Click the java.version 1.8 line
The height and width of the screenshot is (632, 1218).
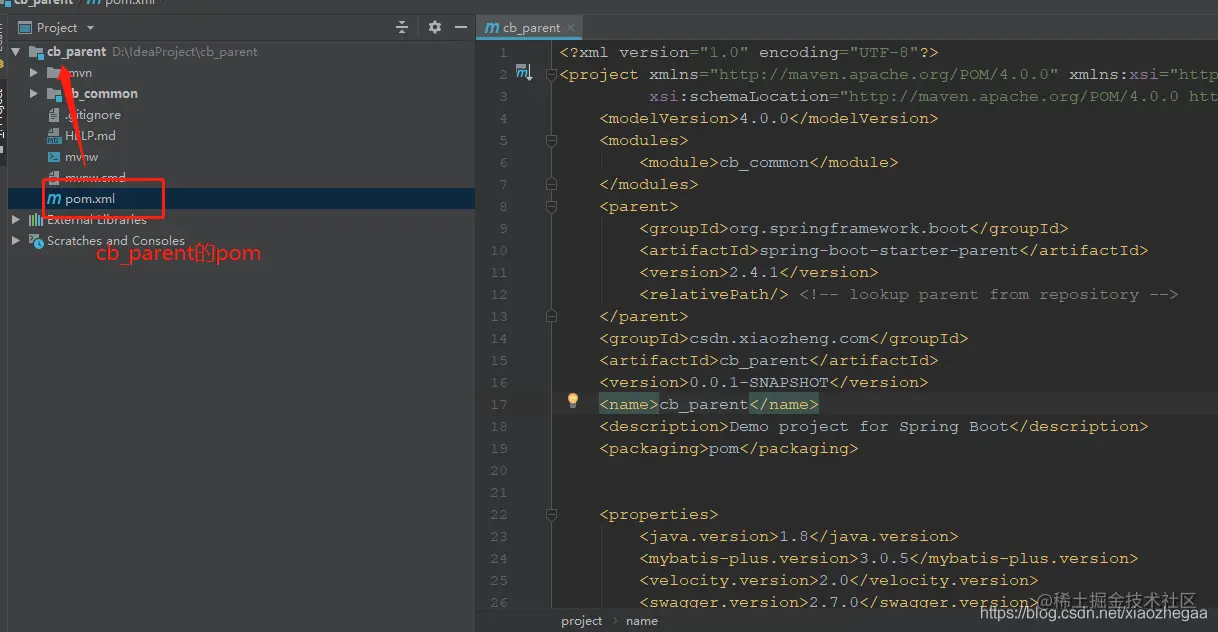[x=799, y=536]
